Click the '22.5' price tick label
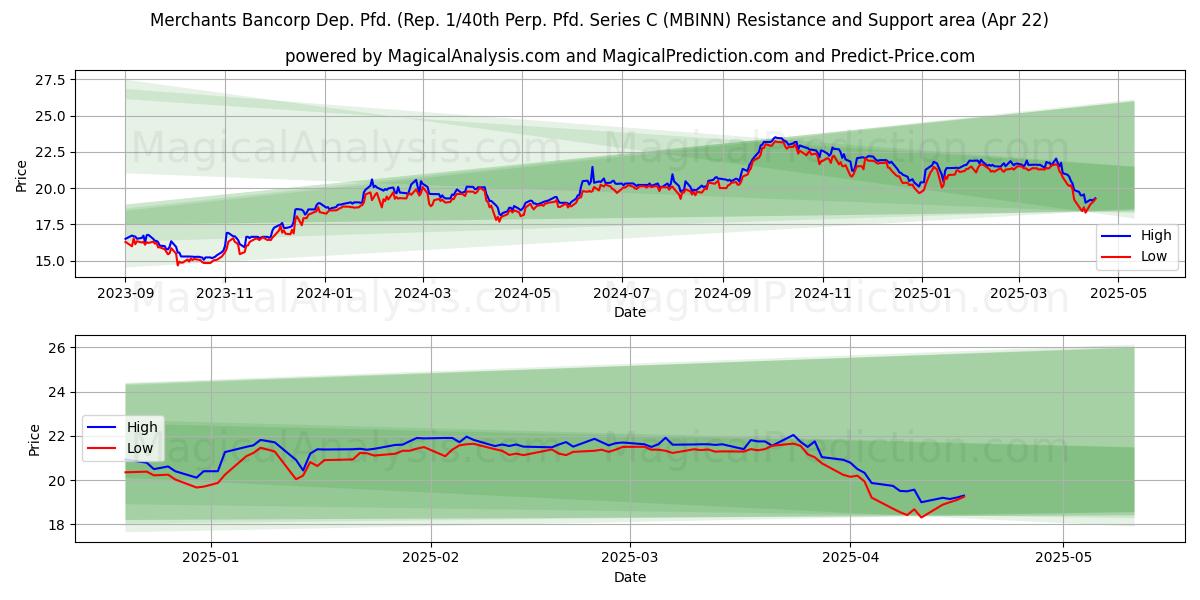 point(51,152)
